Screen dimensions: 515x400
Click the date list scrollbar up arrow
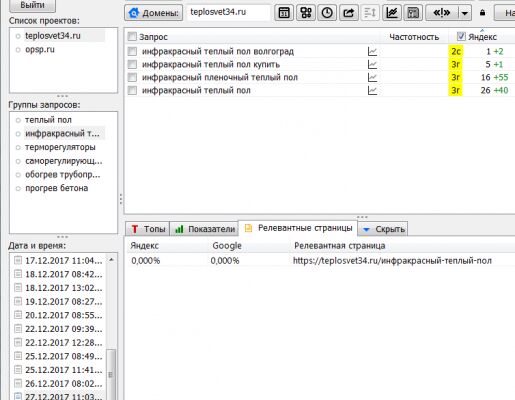click(x=111, y=259)
